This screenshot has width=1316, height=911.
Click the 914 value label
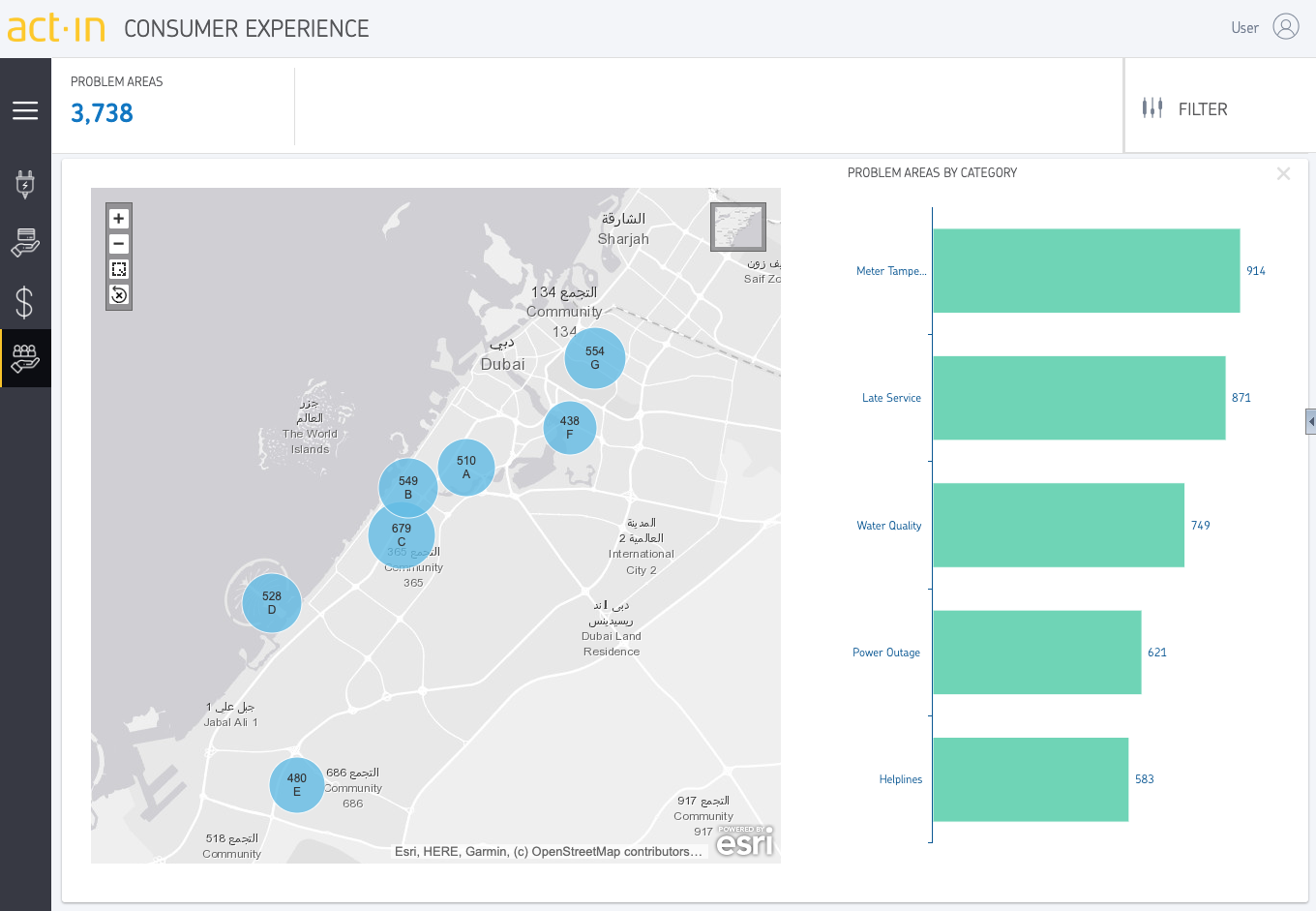[x=1256, y=271]
